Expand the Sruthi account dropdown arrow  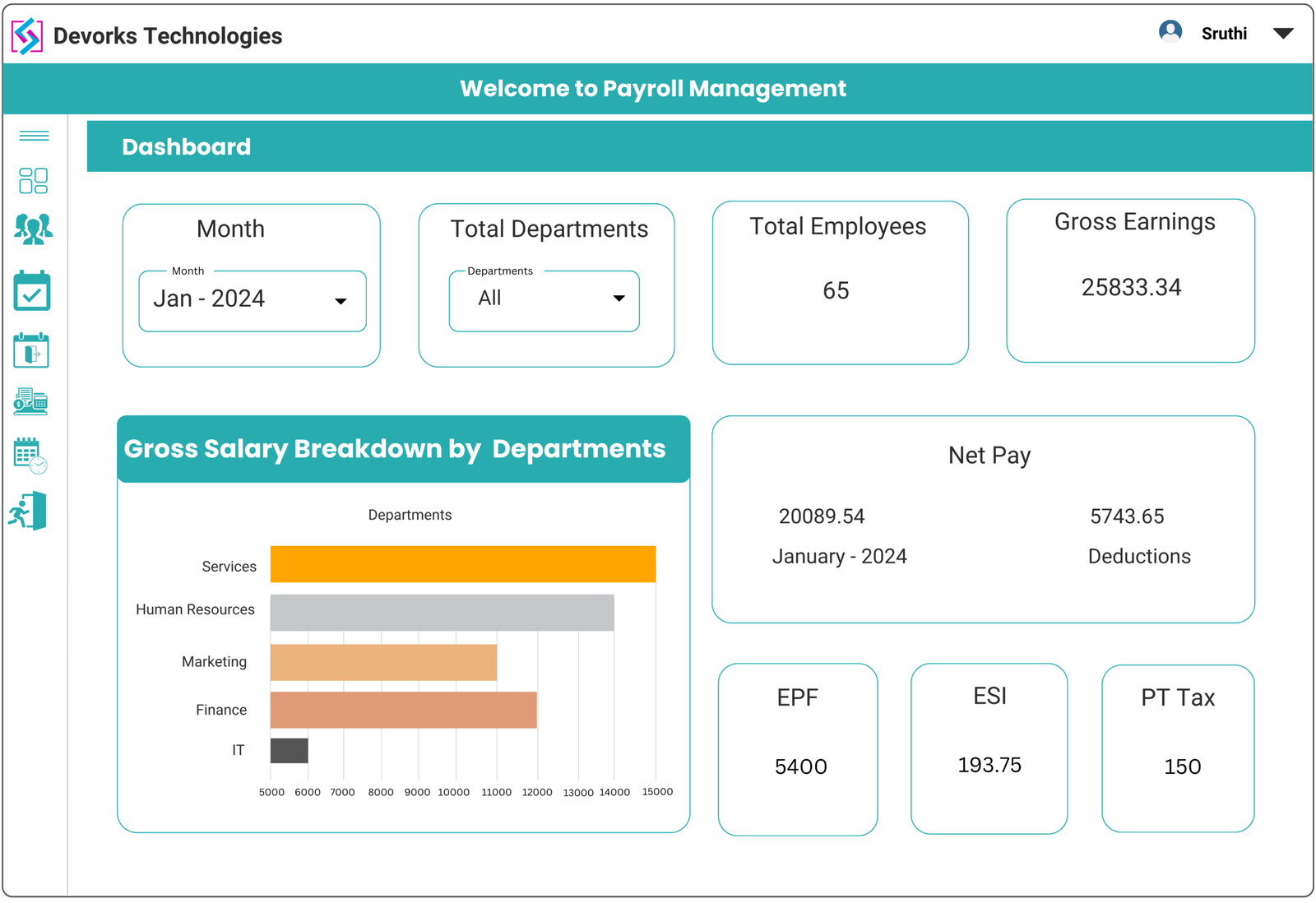point(1284,34)
